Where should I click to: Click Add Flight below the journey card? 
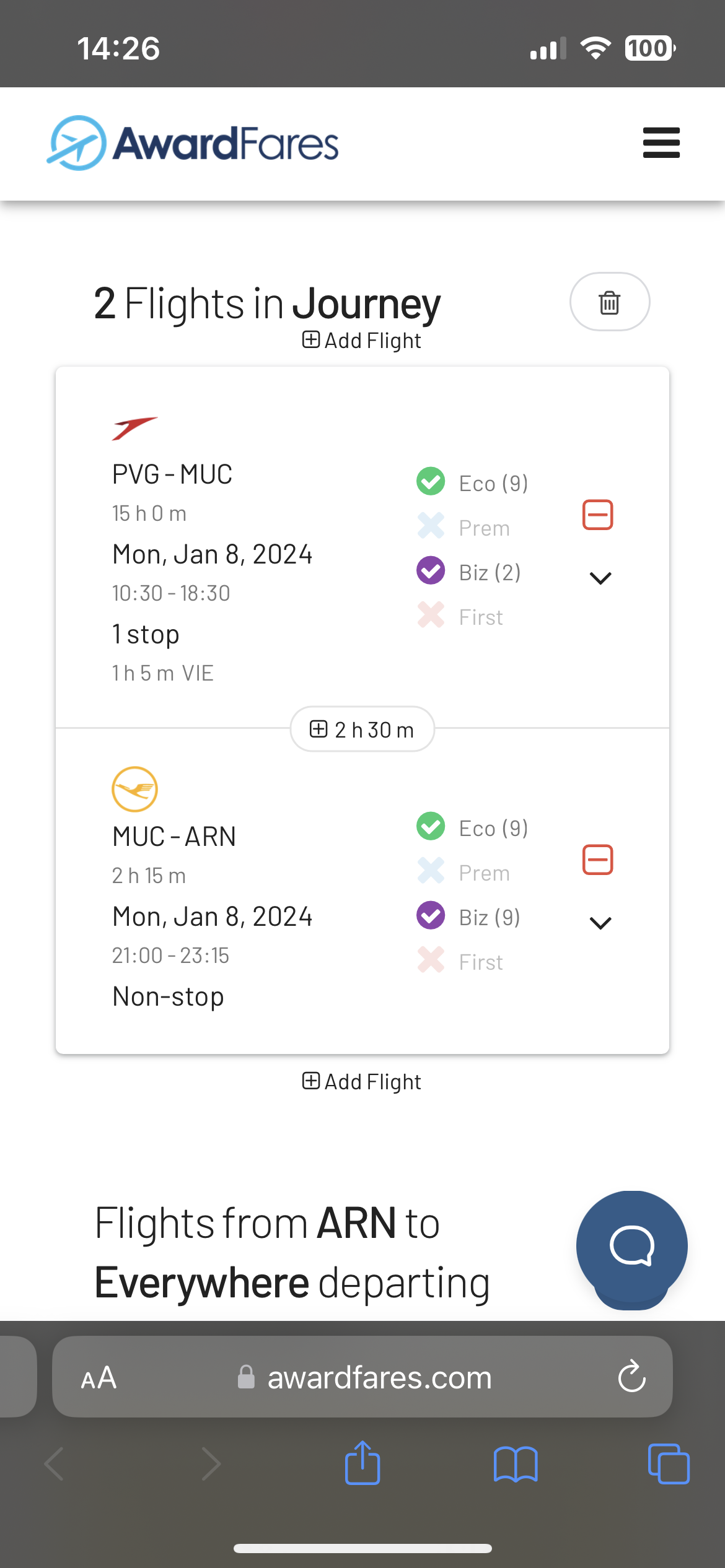[362, 1082]
